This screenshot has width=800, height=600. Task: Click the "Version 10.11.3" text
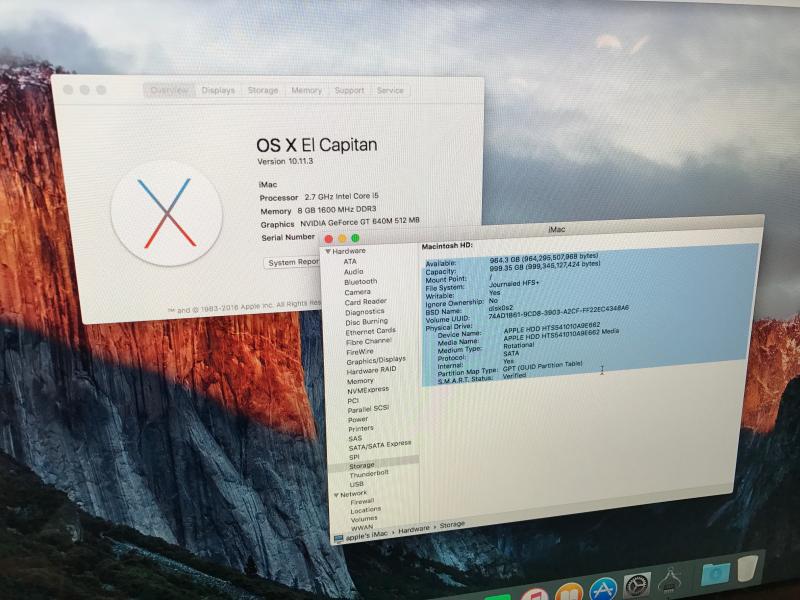pos(285,161)
